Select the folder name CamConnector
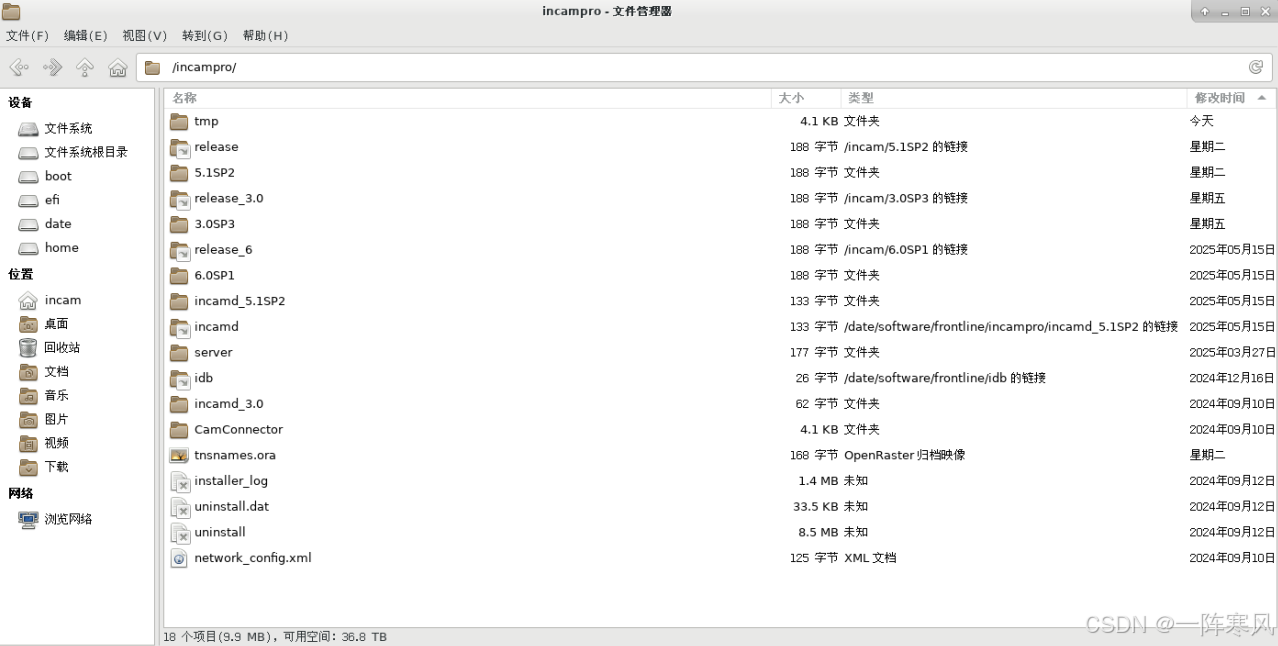This screenshot has width=1278, height=646. click(x=238, y=429)
